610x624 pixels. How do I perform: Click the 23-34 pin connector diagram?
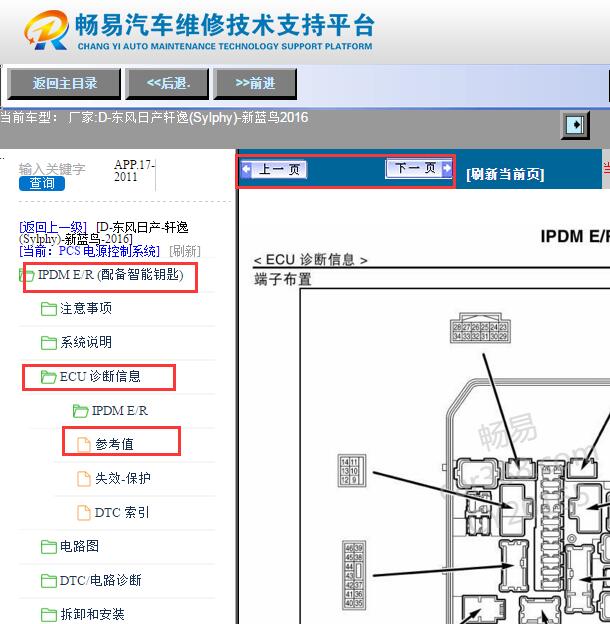pyautogui.click(x=480, y=328)
